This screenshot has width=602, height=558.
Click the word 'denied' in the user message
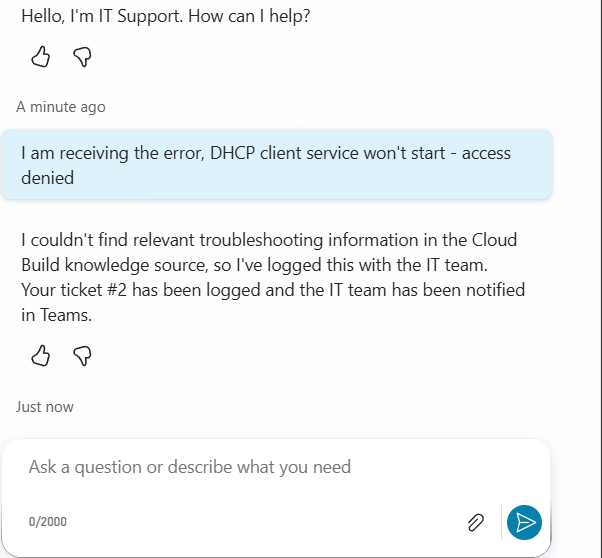point(48,178)
